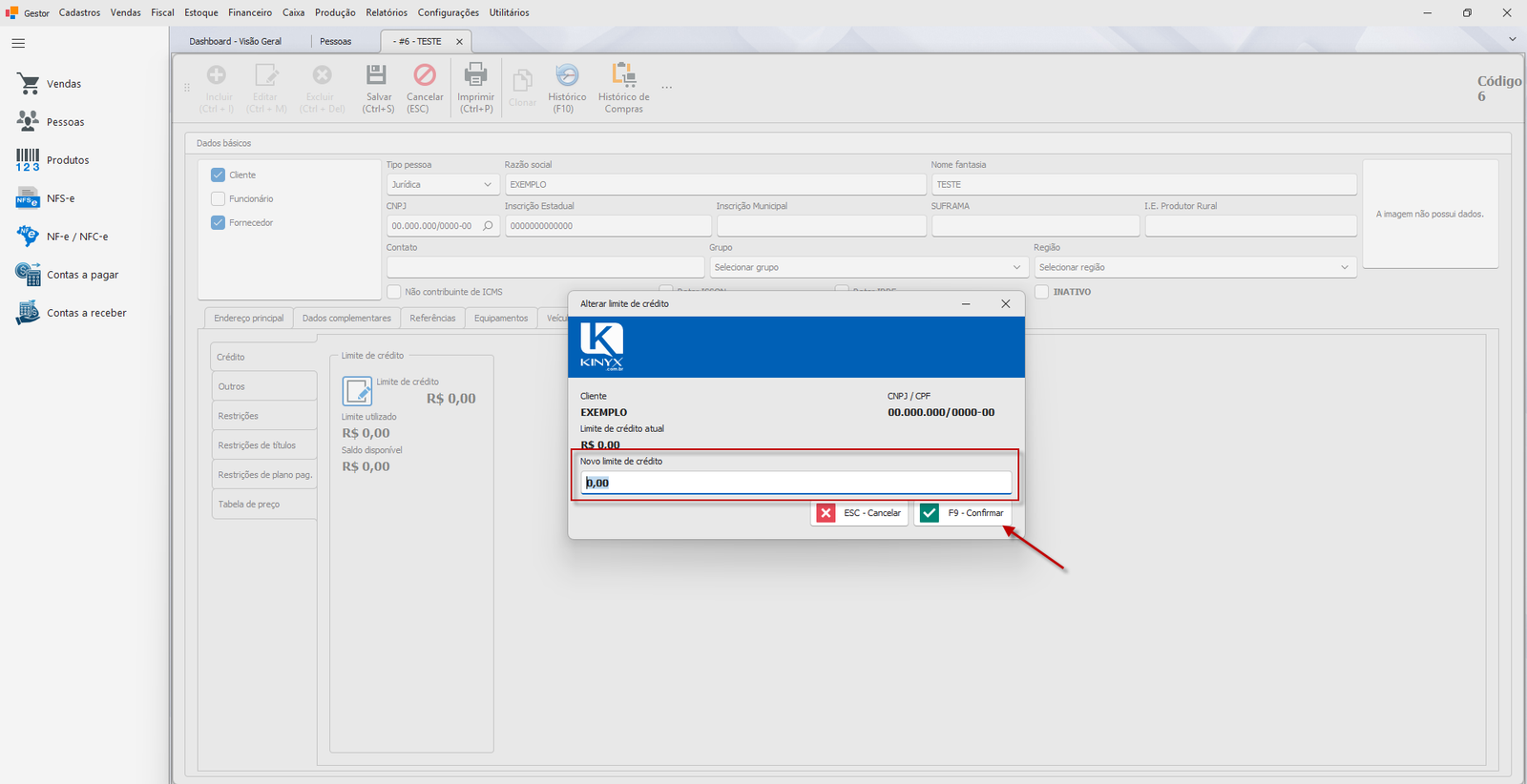This screenshot has height=784, width=1527.
Task: Expand the Selecionar grupo dropdown
Action: (x=1016, y=267)
